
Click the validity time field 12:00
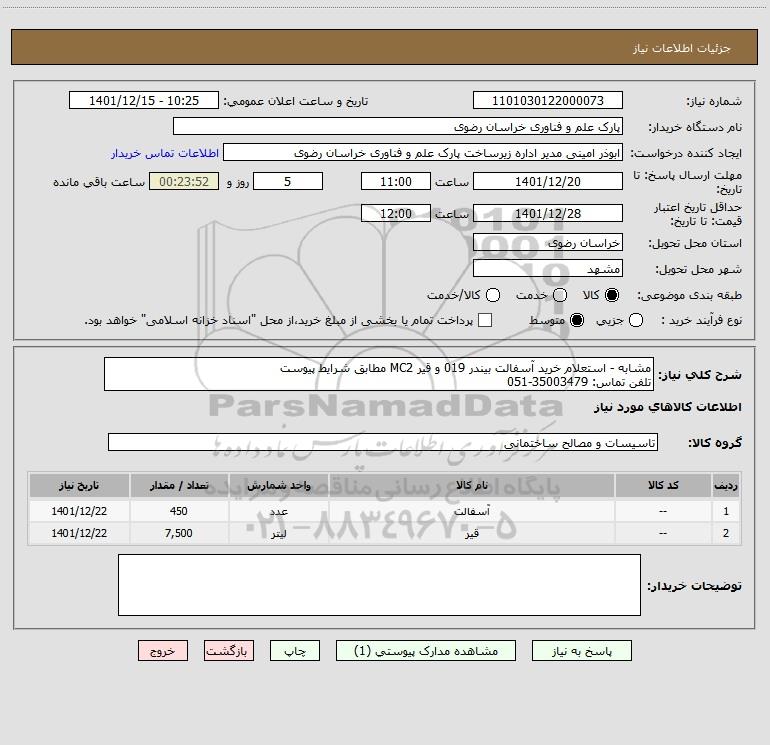[396, 213]
